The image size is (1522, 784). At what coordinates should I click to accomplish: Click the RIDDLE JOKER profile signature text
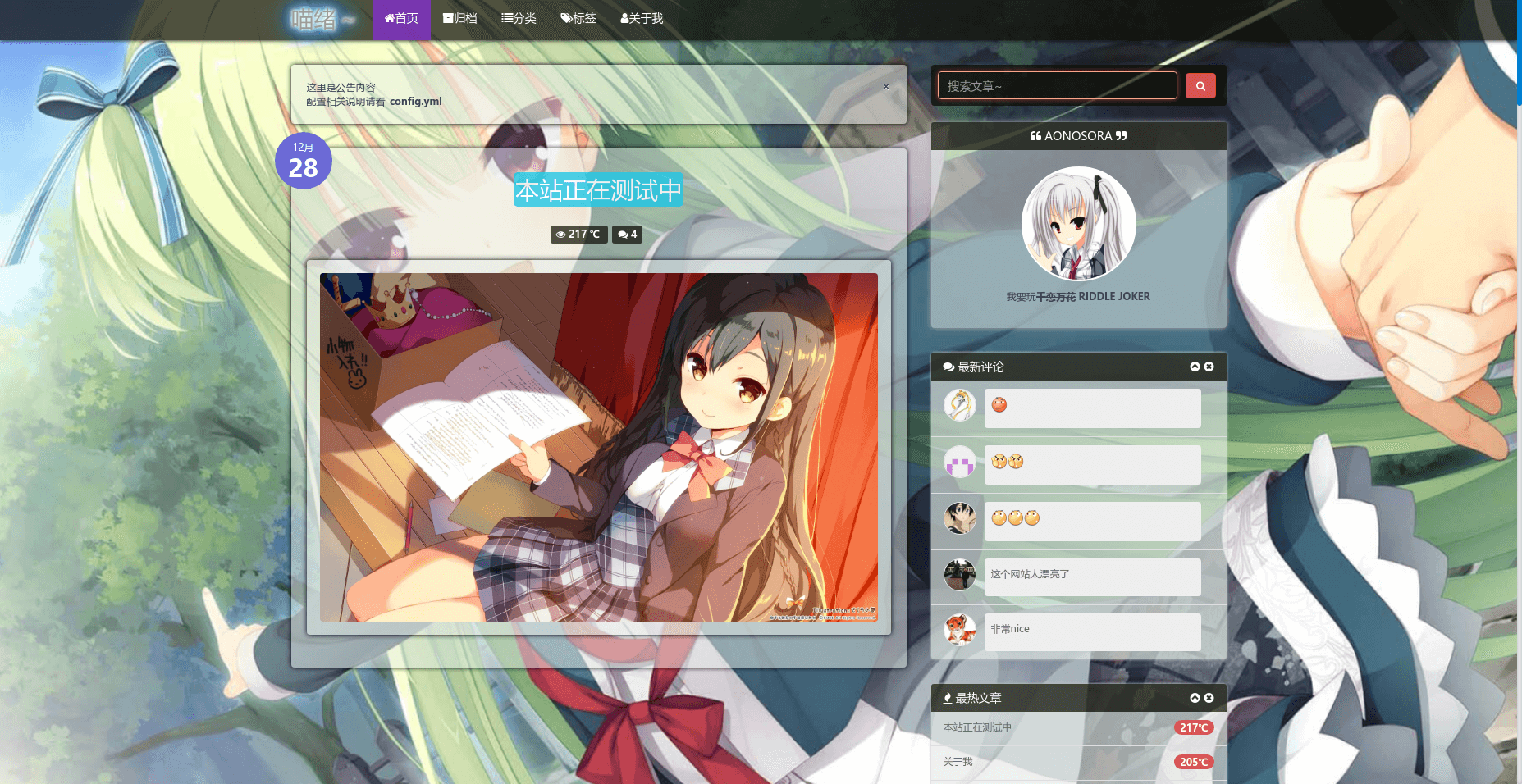(1113, 297)
